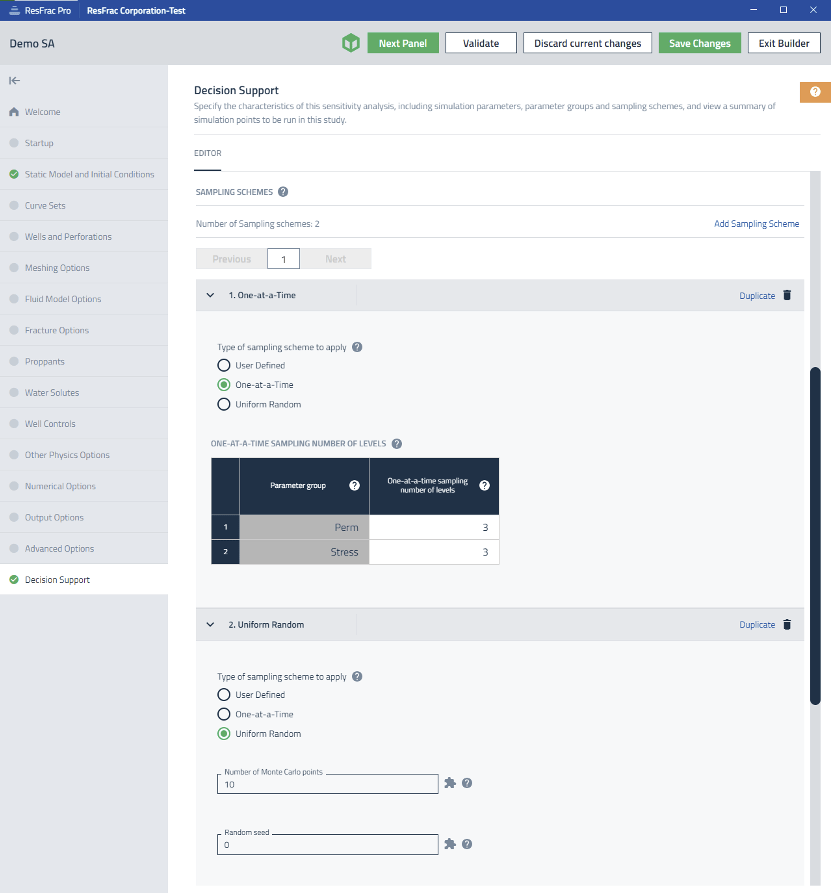Open Numerical Options panel
The image size is (833, 893).
point(84,486)
